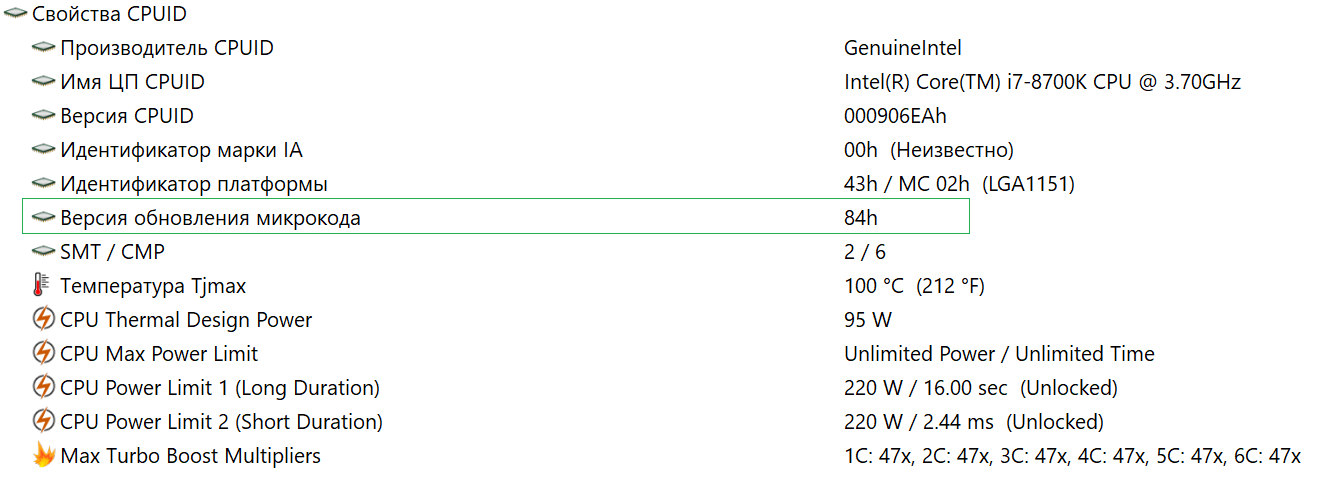
Task: Click the 000906EAh CPUID version value
Action: (x=895, y=116)
